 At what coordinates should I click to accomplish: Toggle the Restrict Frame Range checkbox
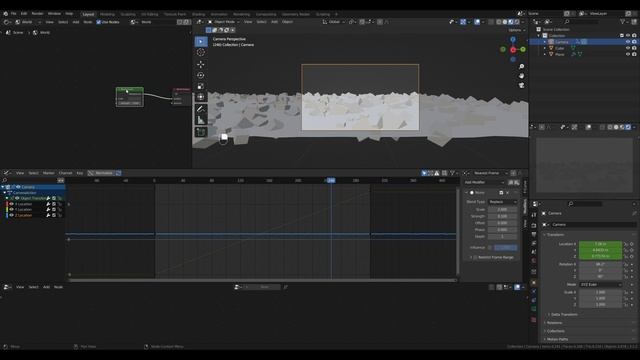(x=475, y=258)
